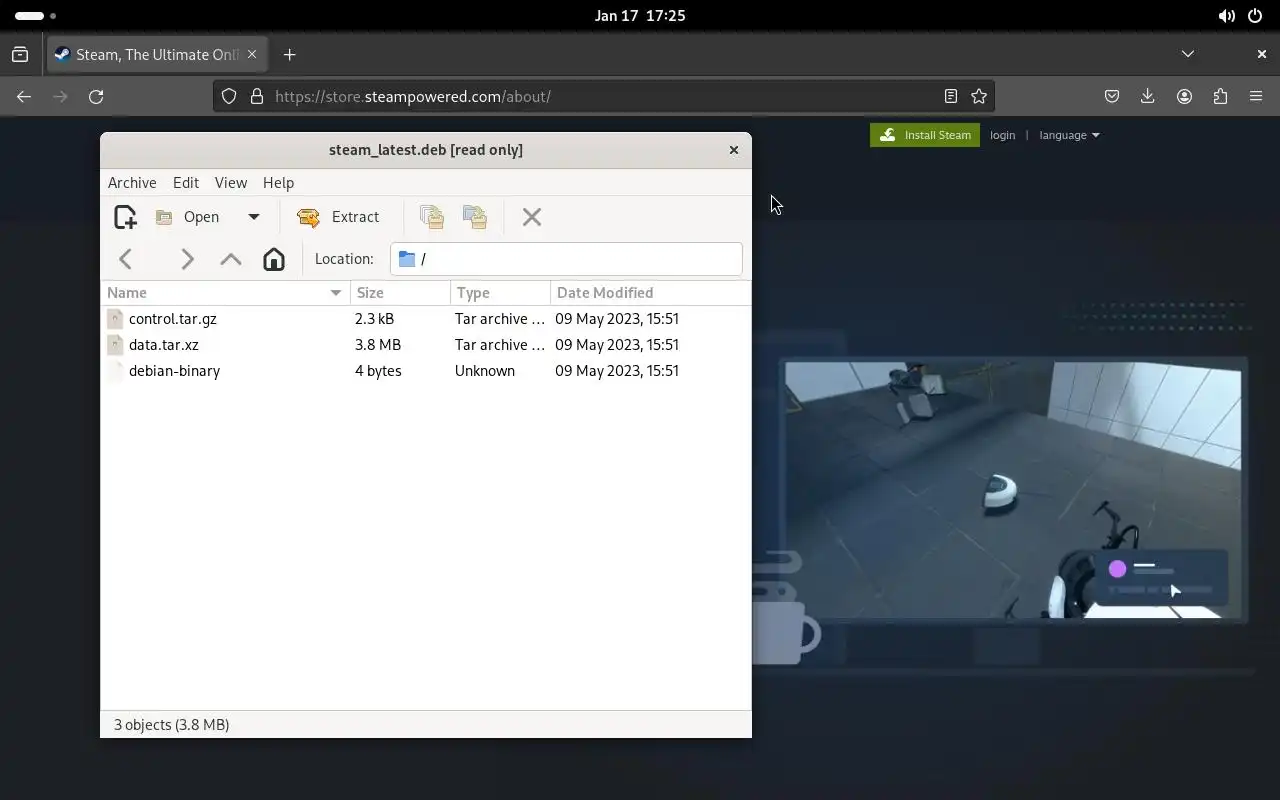Click the Firefox account icon
Viewport: 1280px width, 800px height.
point(1185,97)
